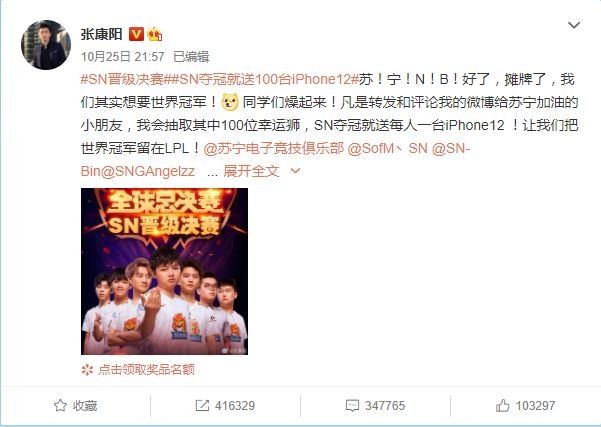The height and width of the screenshot is (427, 601).
Task: Open 点击领取奖品名额 prize link
Action: tap(146, 370)
